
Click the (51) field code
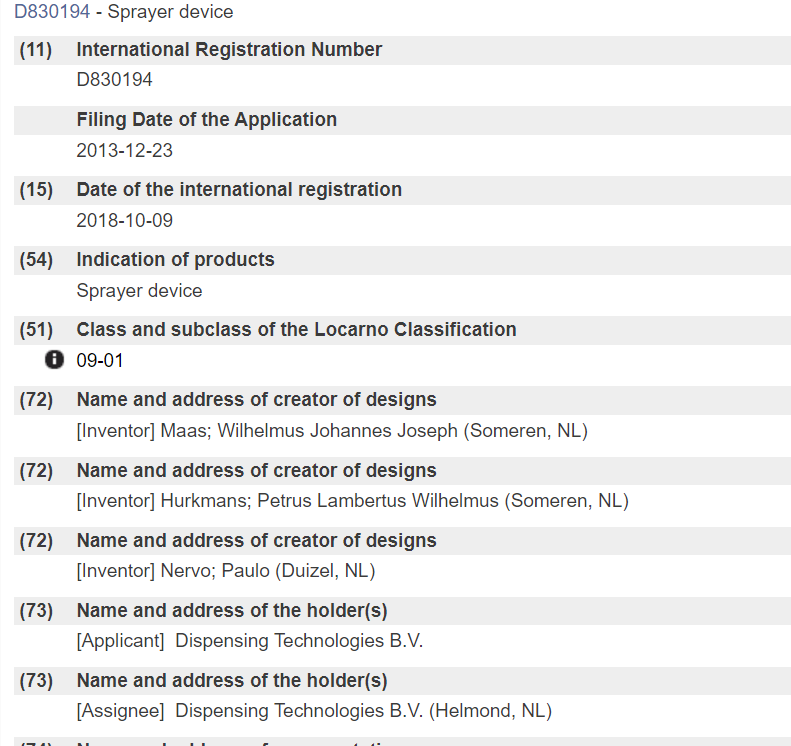(x=36, y=330)
